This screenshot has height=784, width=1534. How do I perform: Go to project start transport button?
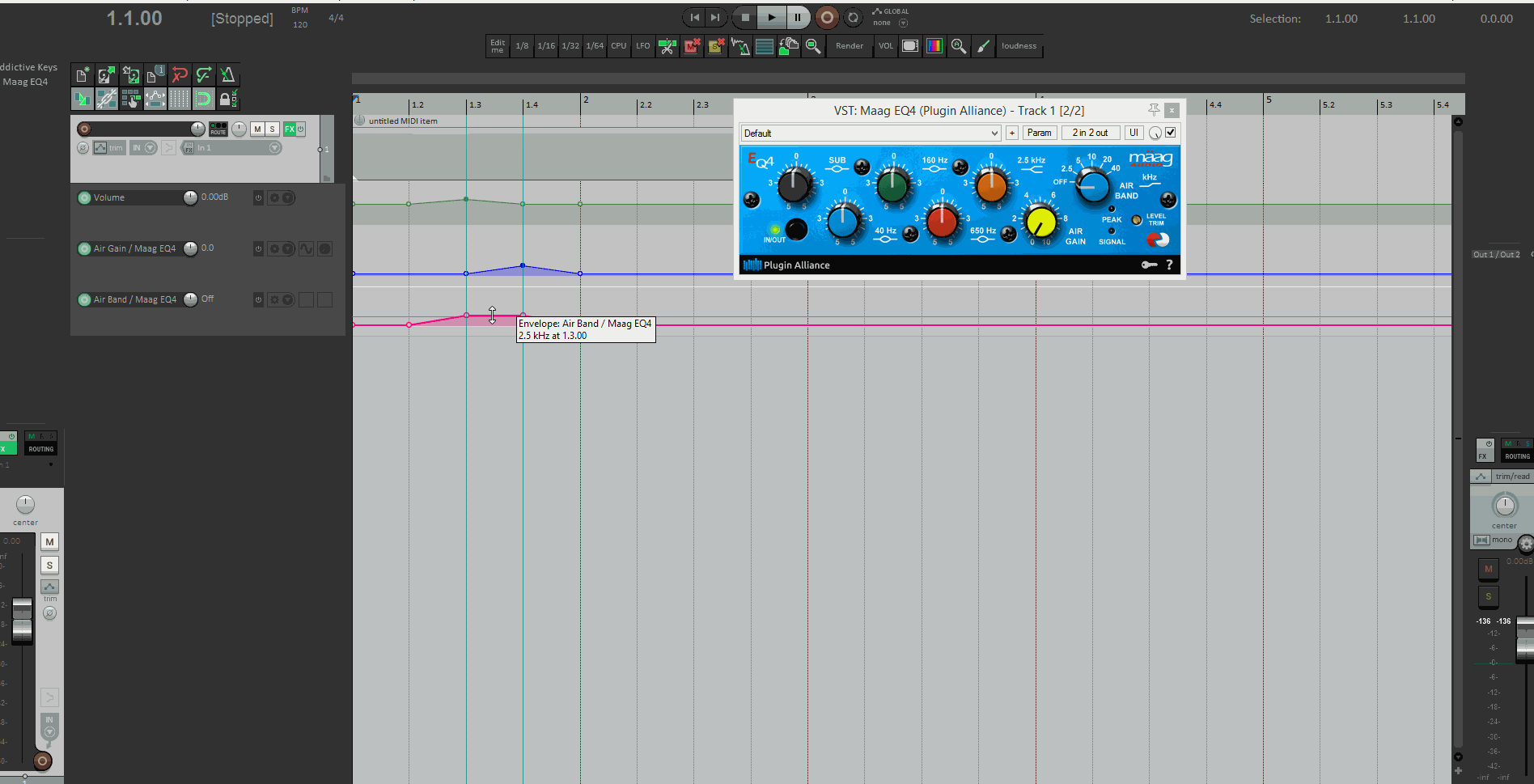[x=694, y=17]
